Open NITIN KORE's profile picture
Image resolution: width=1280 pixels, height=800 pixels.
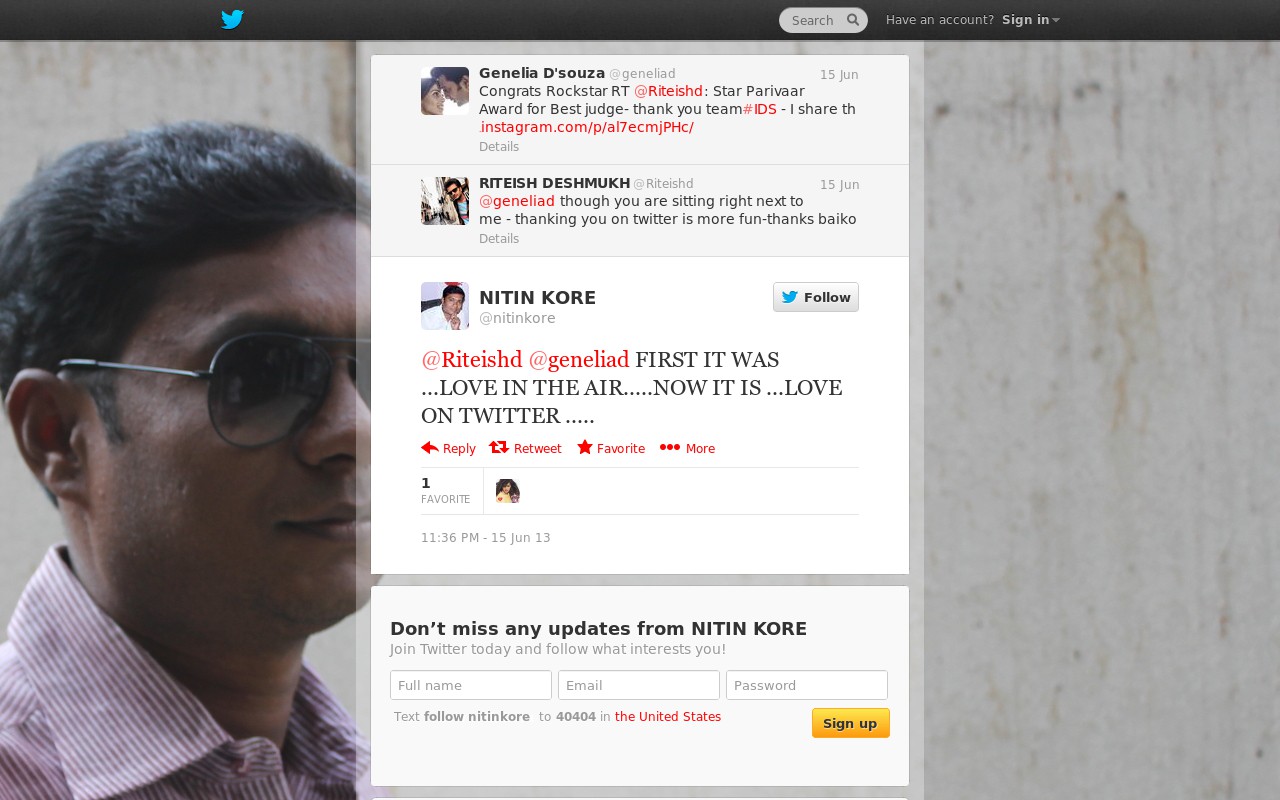point(445,306)
